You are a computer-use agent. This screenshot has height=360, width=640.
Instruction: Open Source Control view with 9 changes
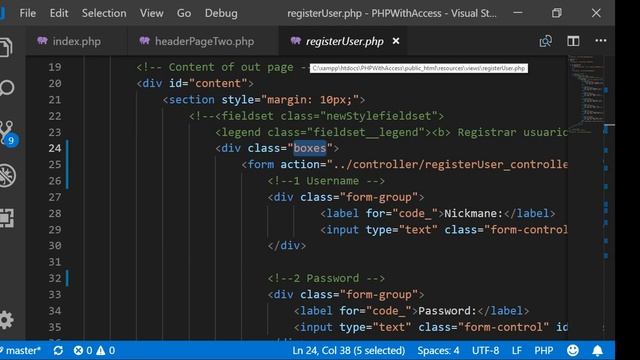[7, 133]
